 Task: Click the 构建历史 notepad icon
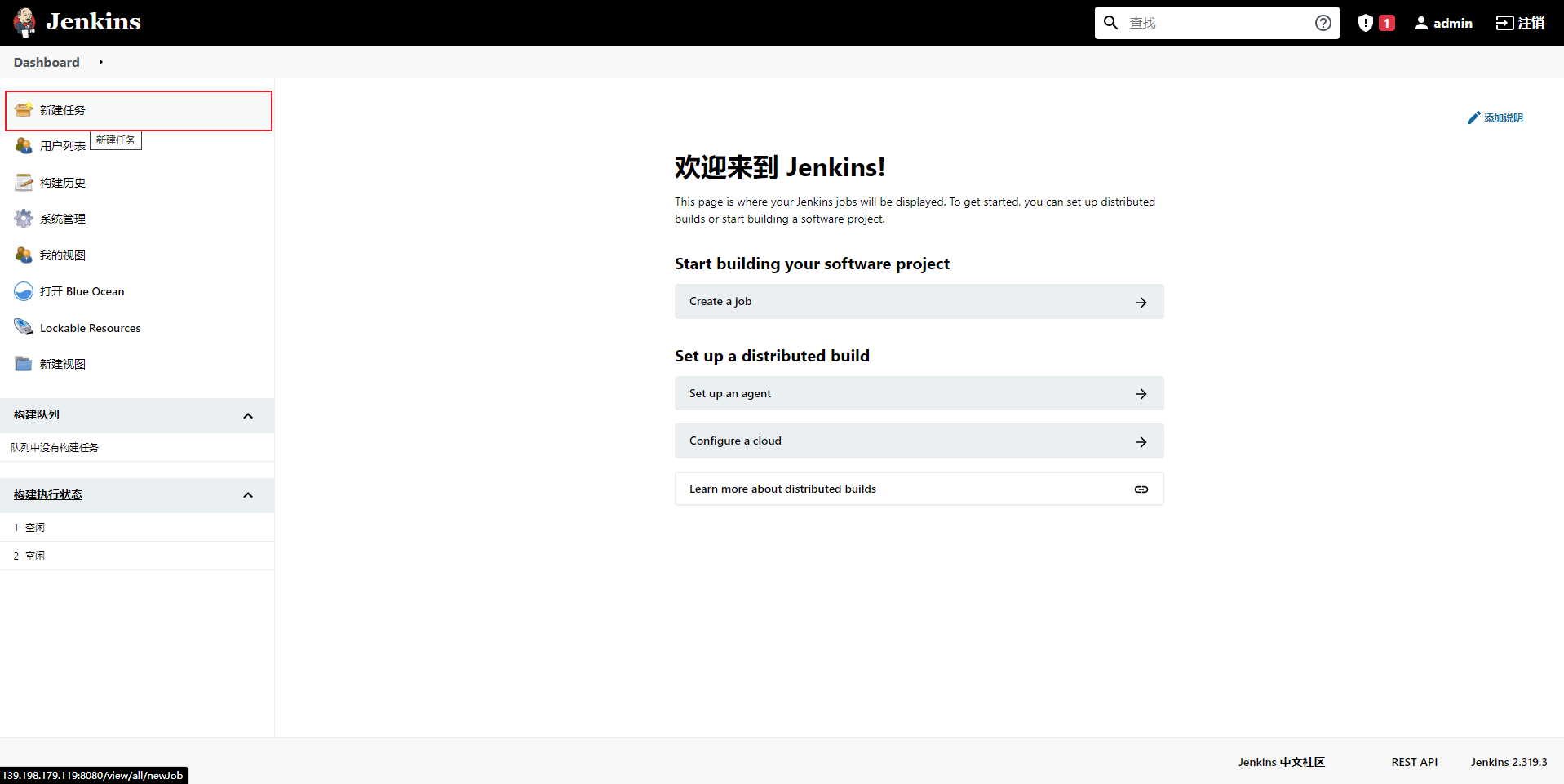click(24, 183)
